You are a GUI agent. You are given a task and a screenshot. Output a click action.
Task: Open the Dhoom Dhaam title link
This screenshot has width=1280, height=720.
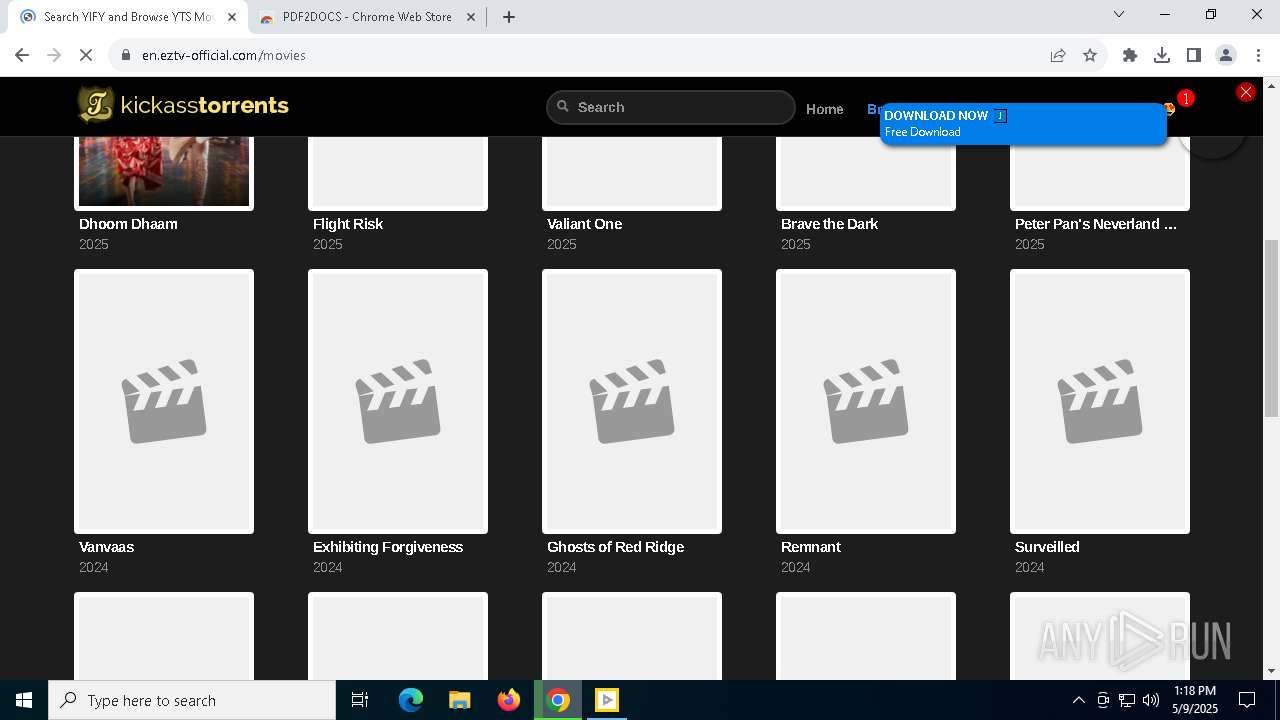click(x=128, y=224)
